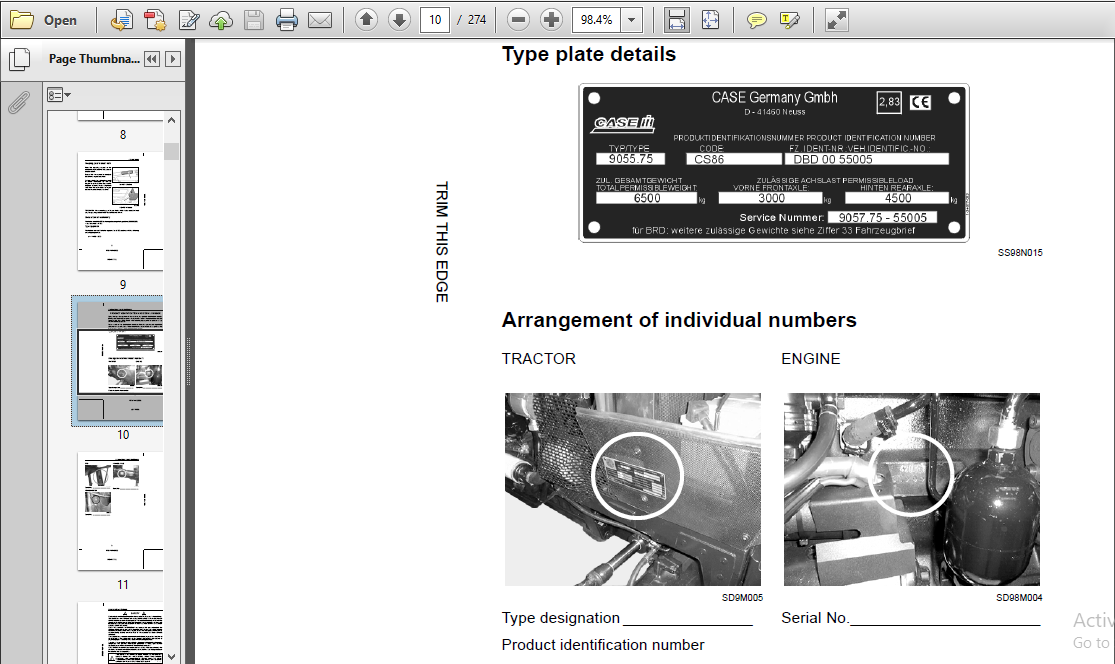The width and height of the screenshot is (1115, 664).
Task: Open the Attachments paperclip panel
Action: tap(19, 103)
